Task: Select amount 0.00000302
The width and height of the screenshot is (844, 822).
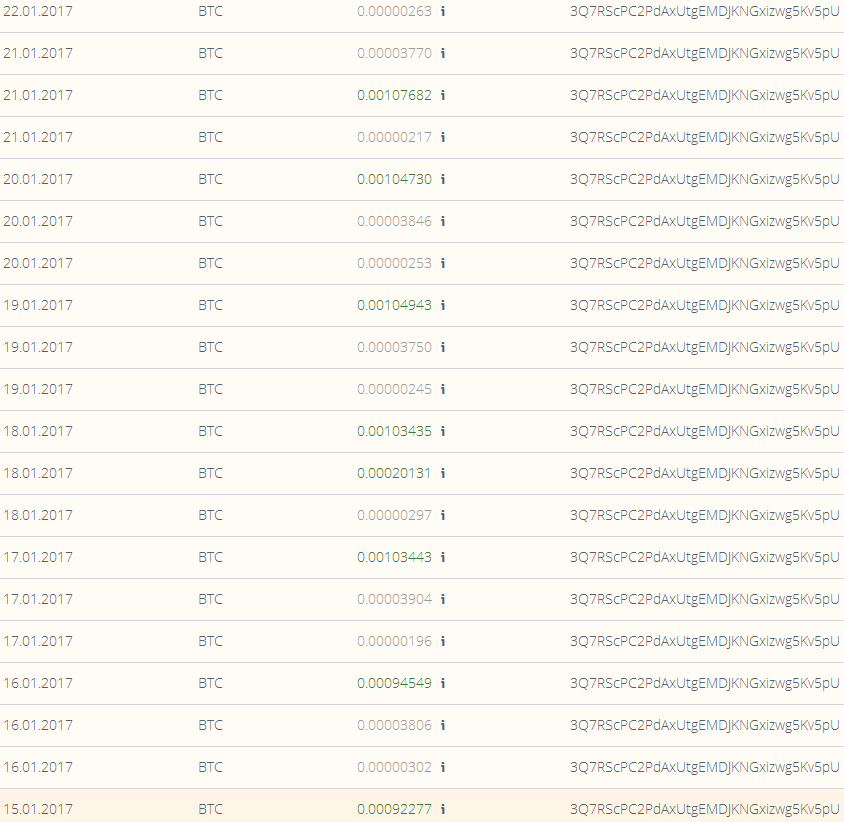Action: coord(395,767)
